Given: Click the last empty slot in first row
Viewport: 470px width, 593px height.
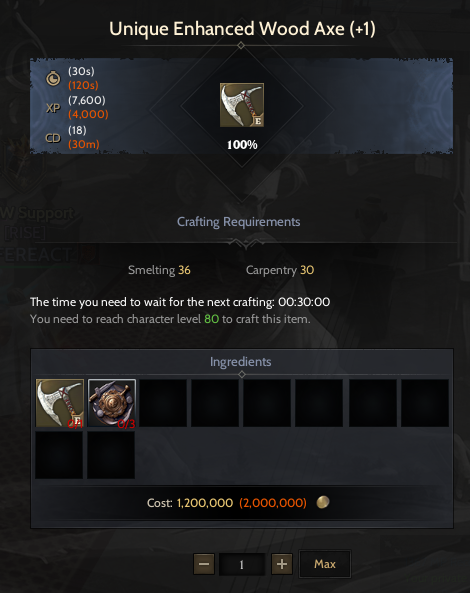Looking at the screenshot, I should (x=425, y=403).
